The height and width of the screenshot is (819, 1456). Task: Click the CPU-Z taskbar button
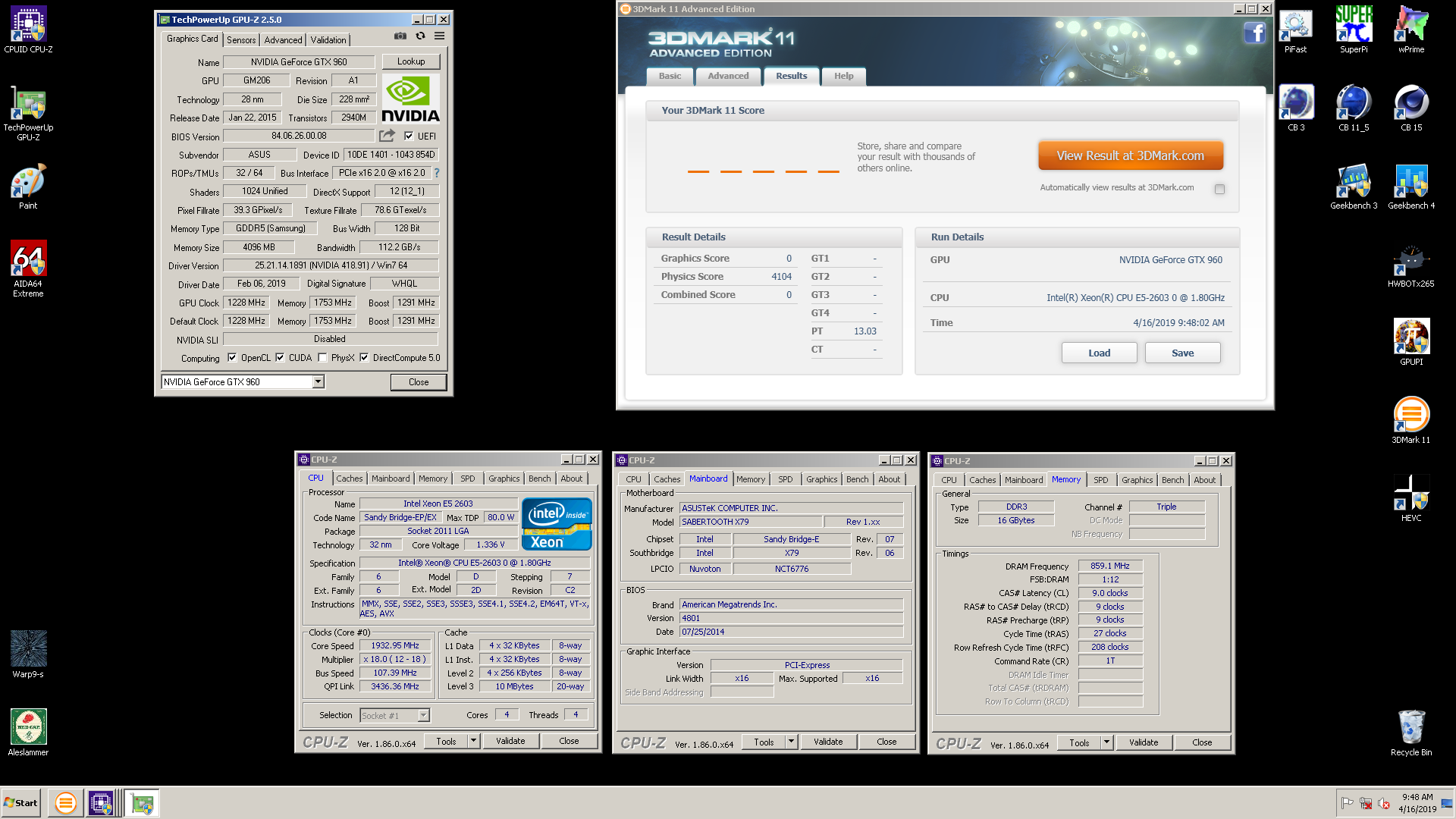[102, 803]
